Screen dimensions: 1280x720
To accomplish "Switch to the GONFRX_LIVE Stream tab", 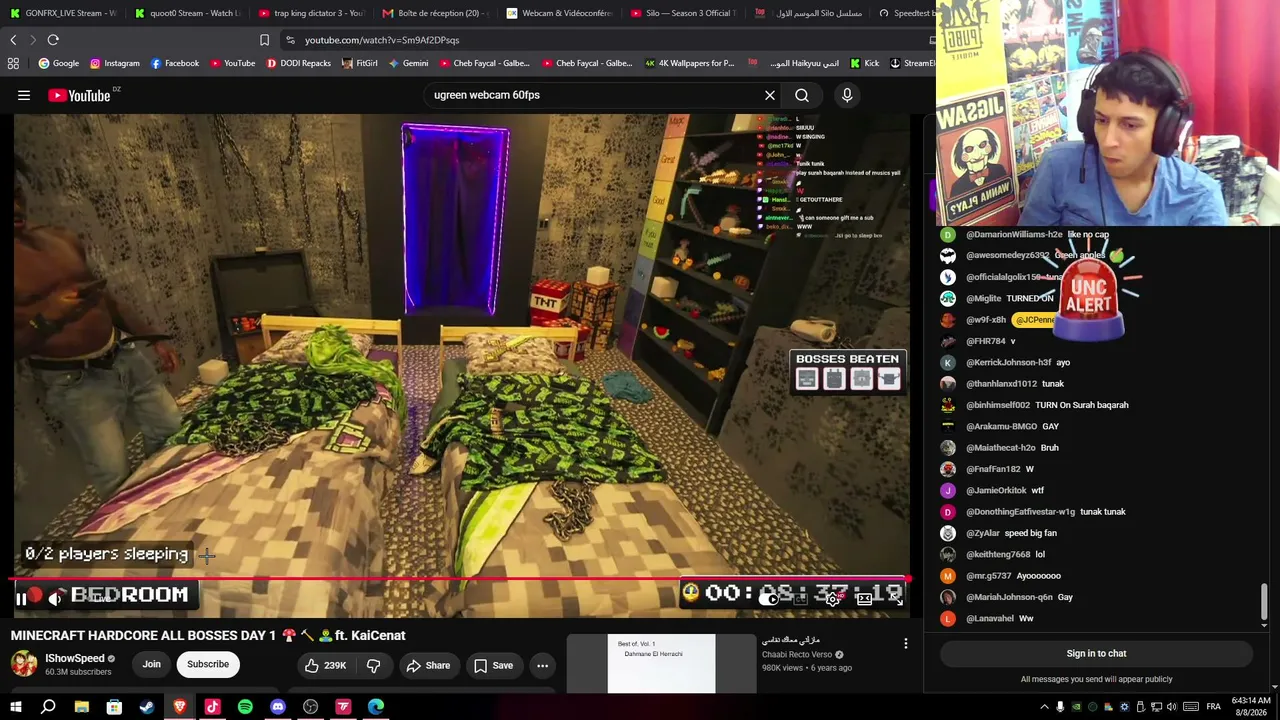I will click(x=63, y=13).
